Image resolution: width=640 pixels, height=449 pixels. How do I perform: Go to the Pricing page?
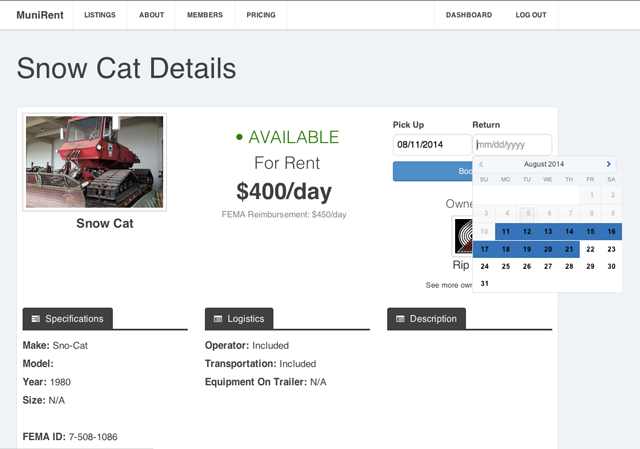click(261, 15)
